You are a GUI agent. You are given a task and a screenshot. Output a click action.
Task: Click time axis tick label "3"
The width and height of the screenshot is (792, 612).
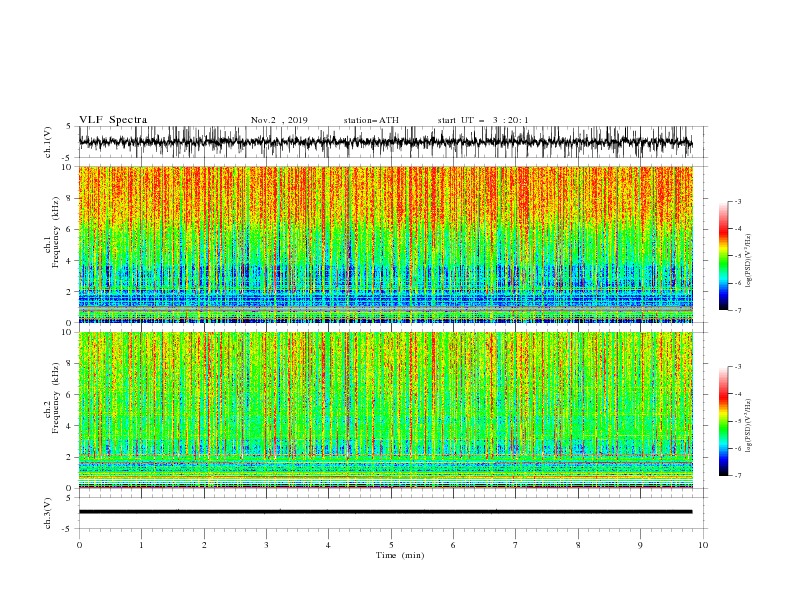pyautogui.click(x=266, y=545)
